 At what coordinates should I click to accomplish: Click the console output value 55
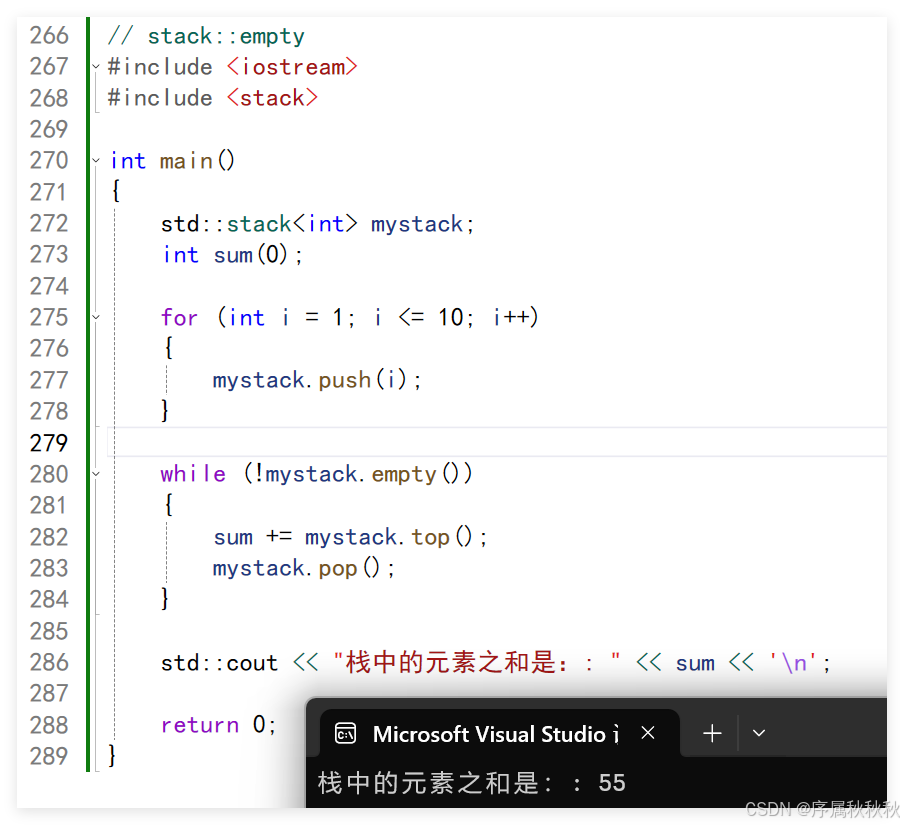(612, 782)
